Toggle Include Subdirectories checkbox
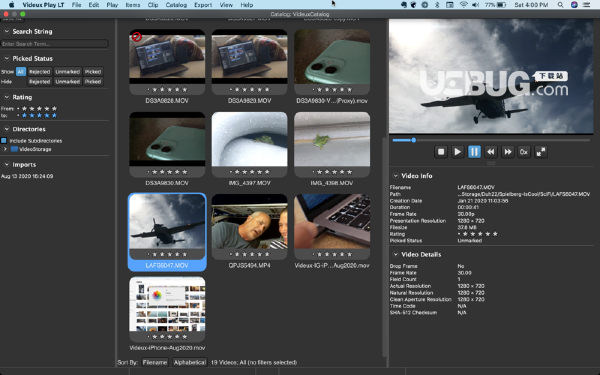 coord(4,140)
